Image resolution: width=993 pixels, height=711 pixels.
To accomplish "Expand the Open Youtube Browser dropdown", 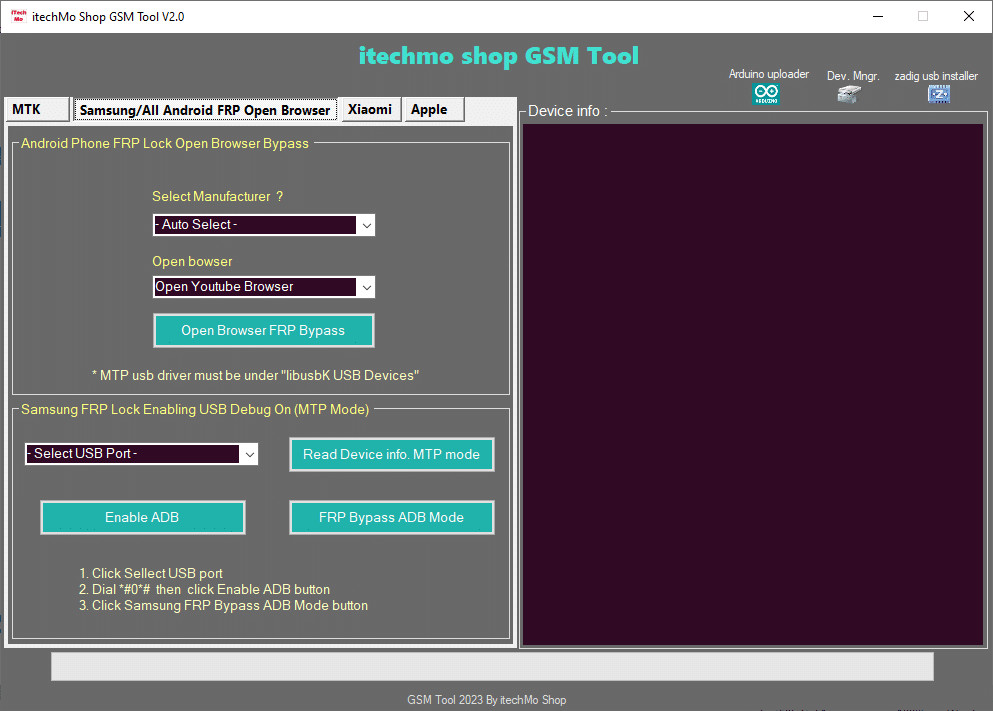I will (366, 287).
